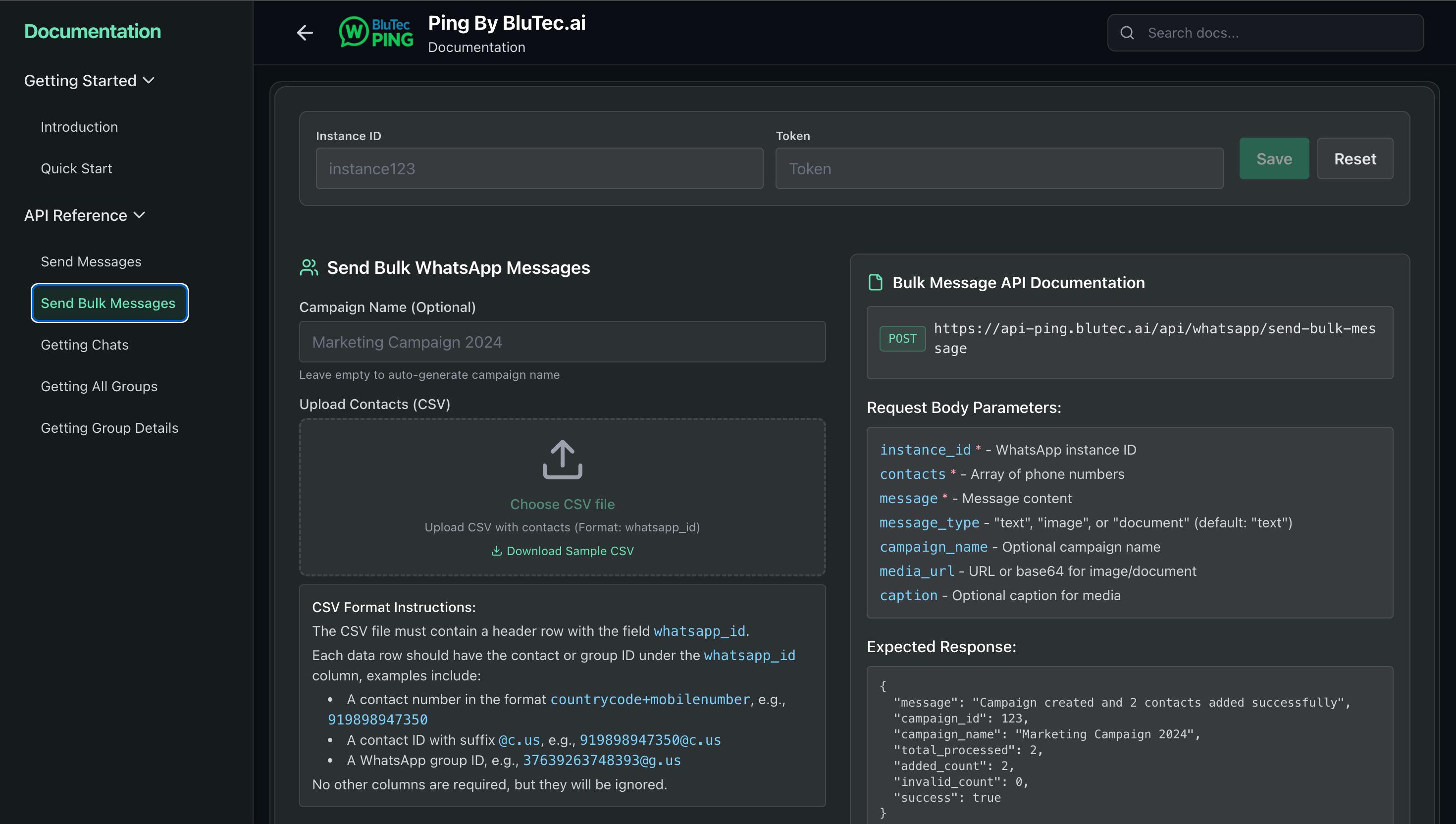Click the Campaign Name input field
Screen dimensions: 1456x824
[x=561, y=341]
